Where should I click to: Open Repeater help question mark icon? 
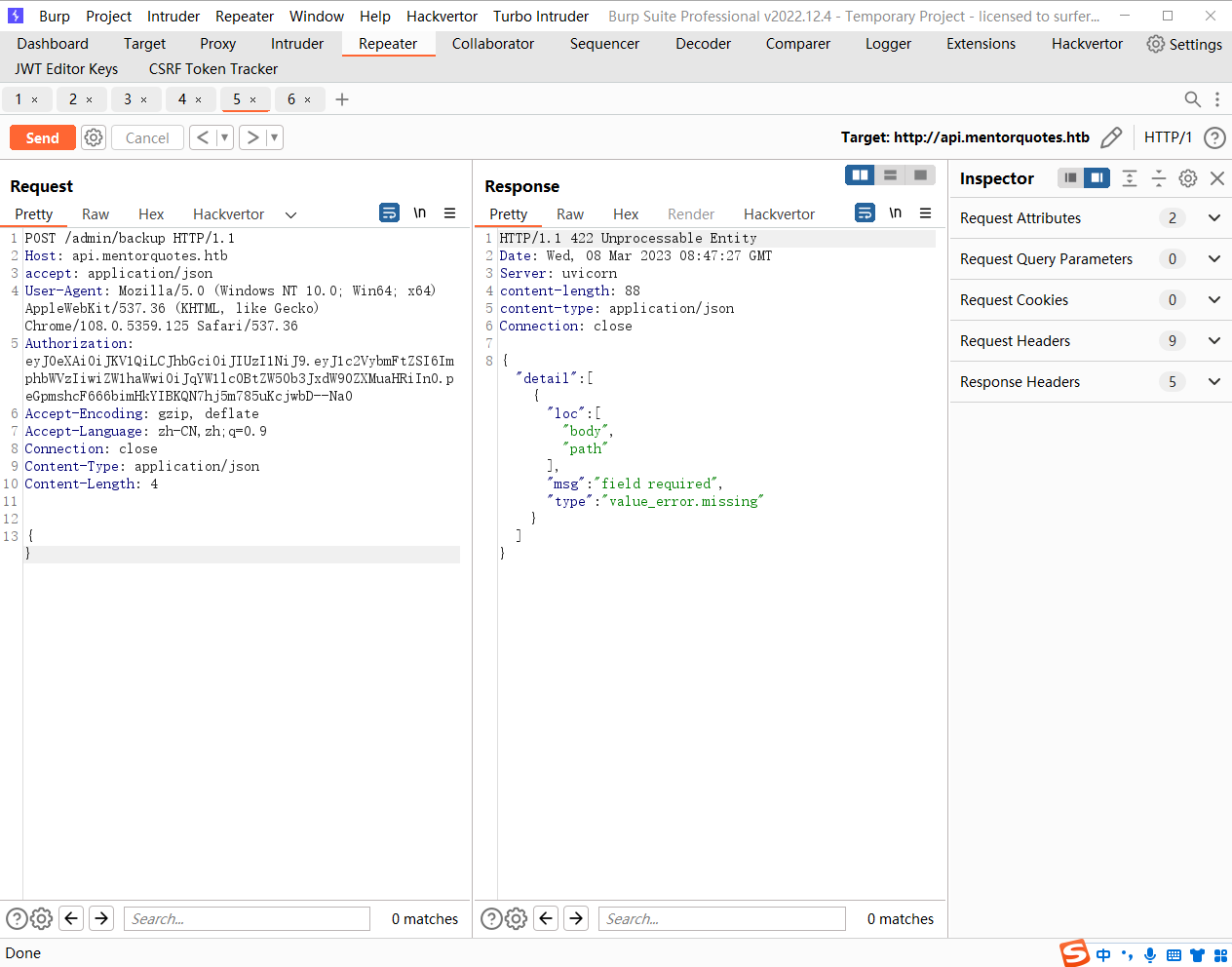pyautogui.click(x=1214, y=137)
